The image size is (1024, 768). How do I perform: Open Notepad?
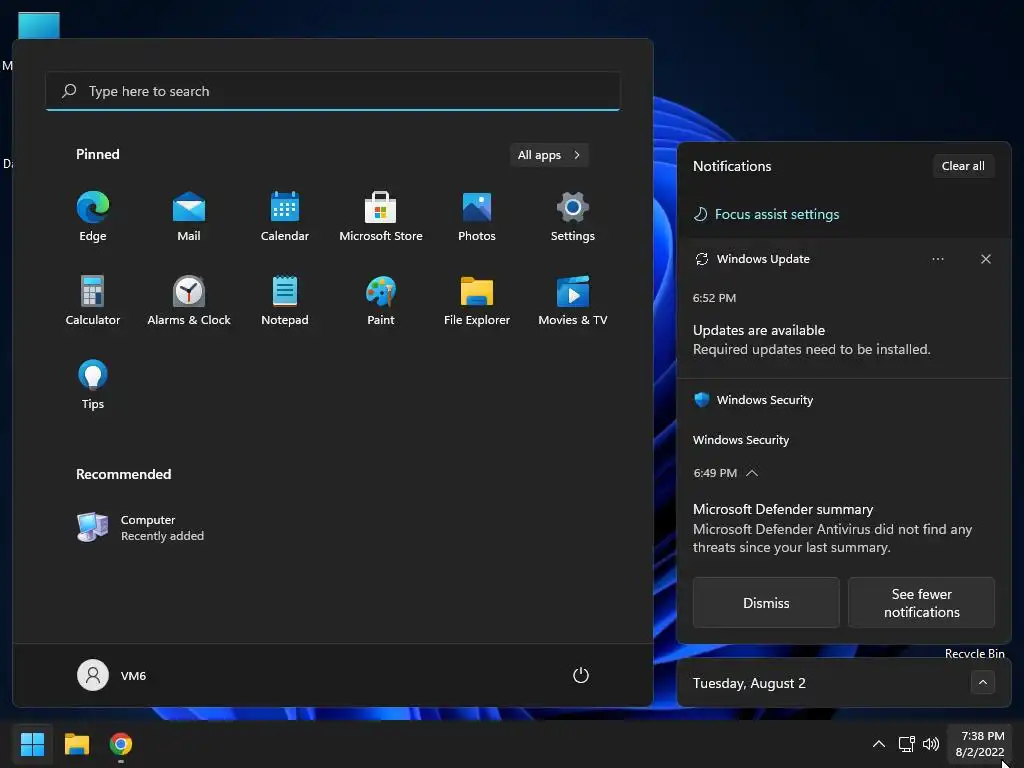pos(285,300)
